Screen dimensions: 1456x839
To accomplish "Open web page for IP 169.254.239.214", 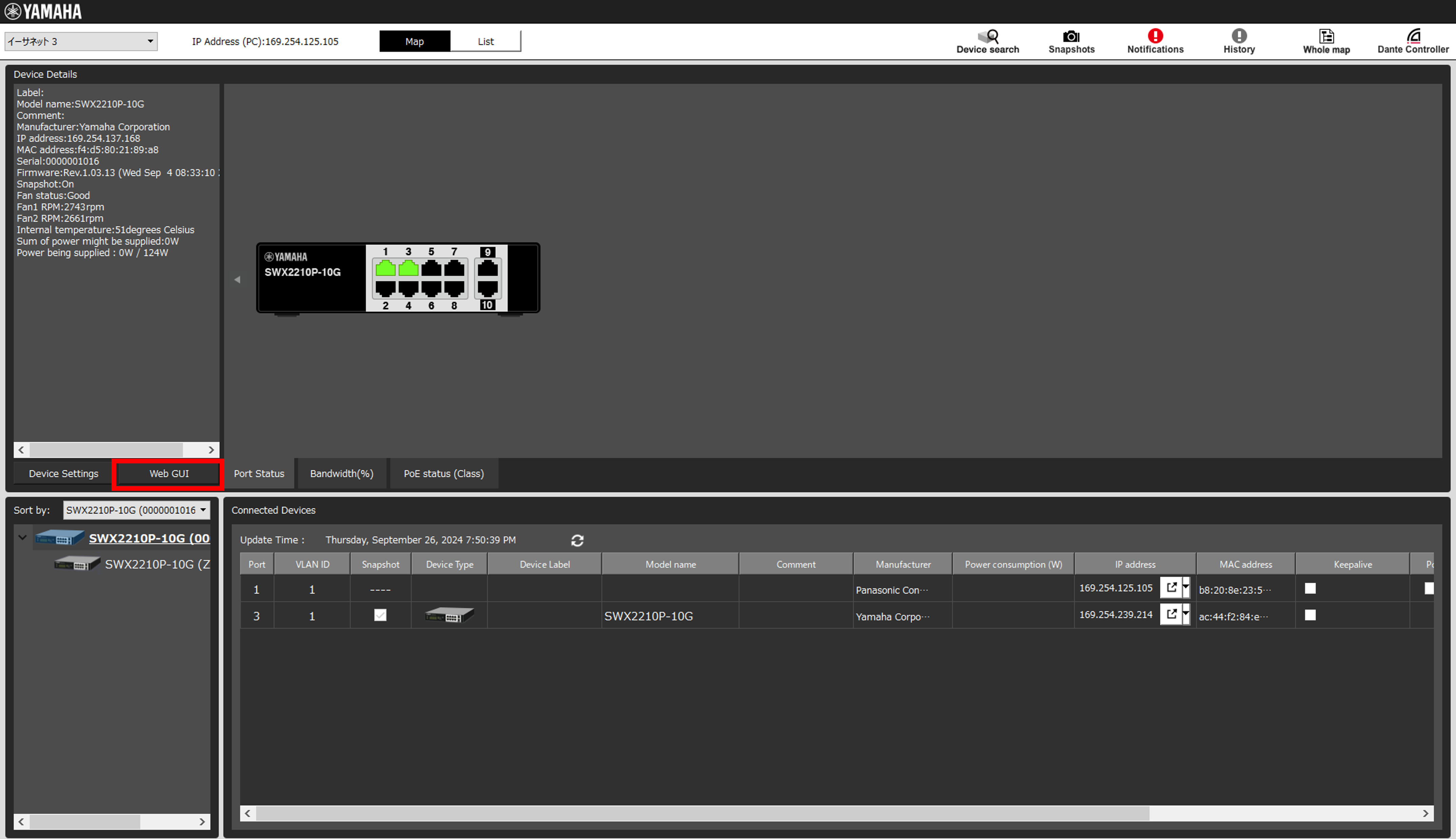I will (x=1171, y=614).
